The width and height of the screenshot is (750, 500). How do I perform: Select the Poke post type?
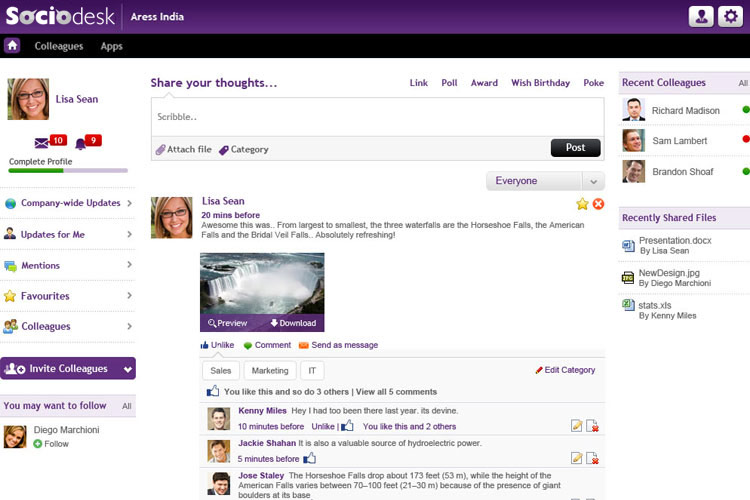[594, 83]
